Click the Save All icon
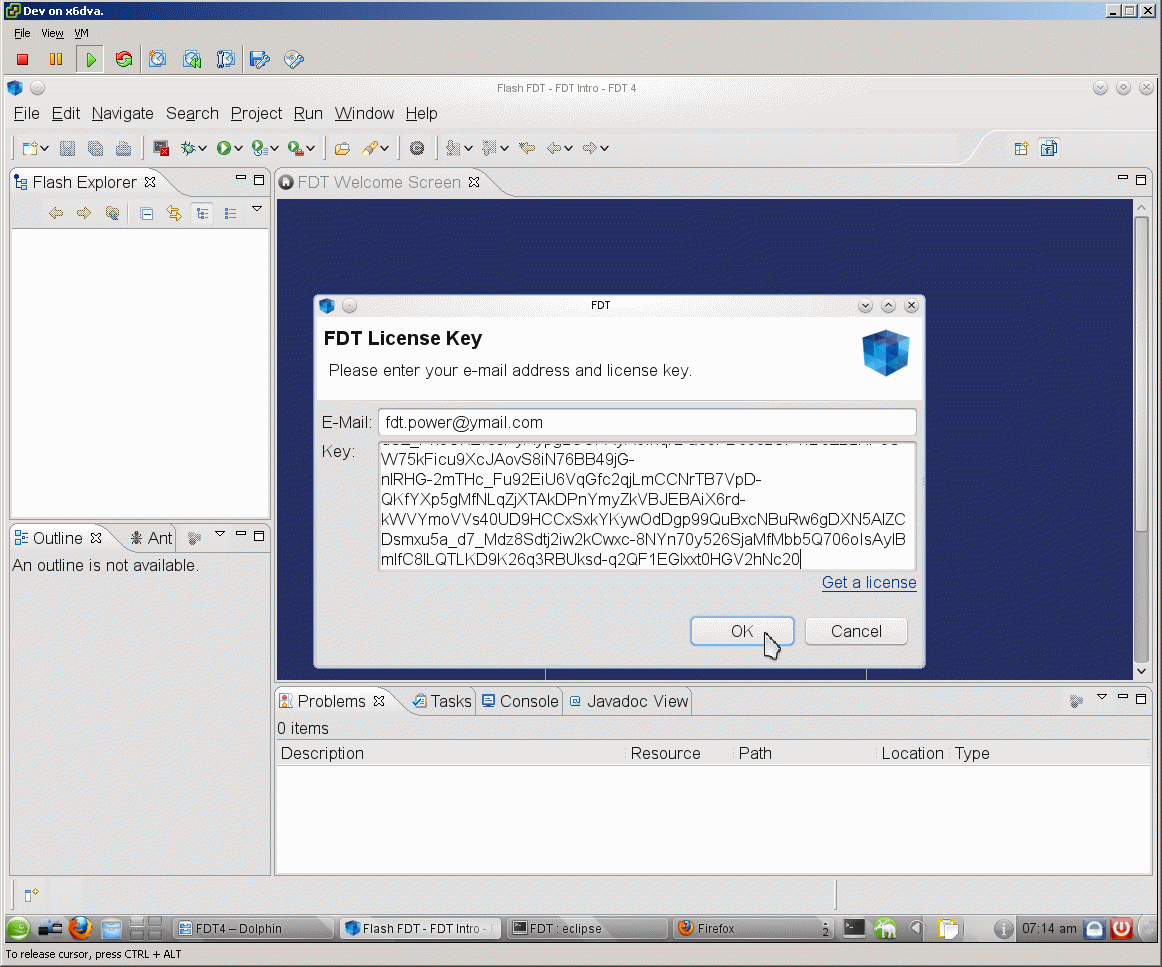The image size is (1162, 967). [x=96, y=148]
